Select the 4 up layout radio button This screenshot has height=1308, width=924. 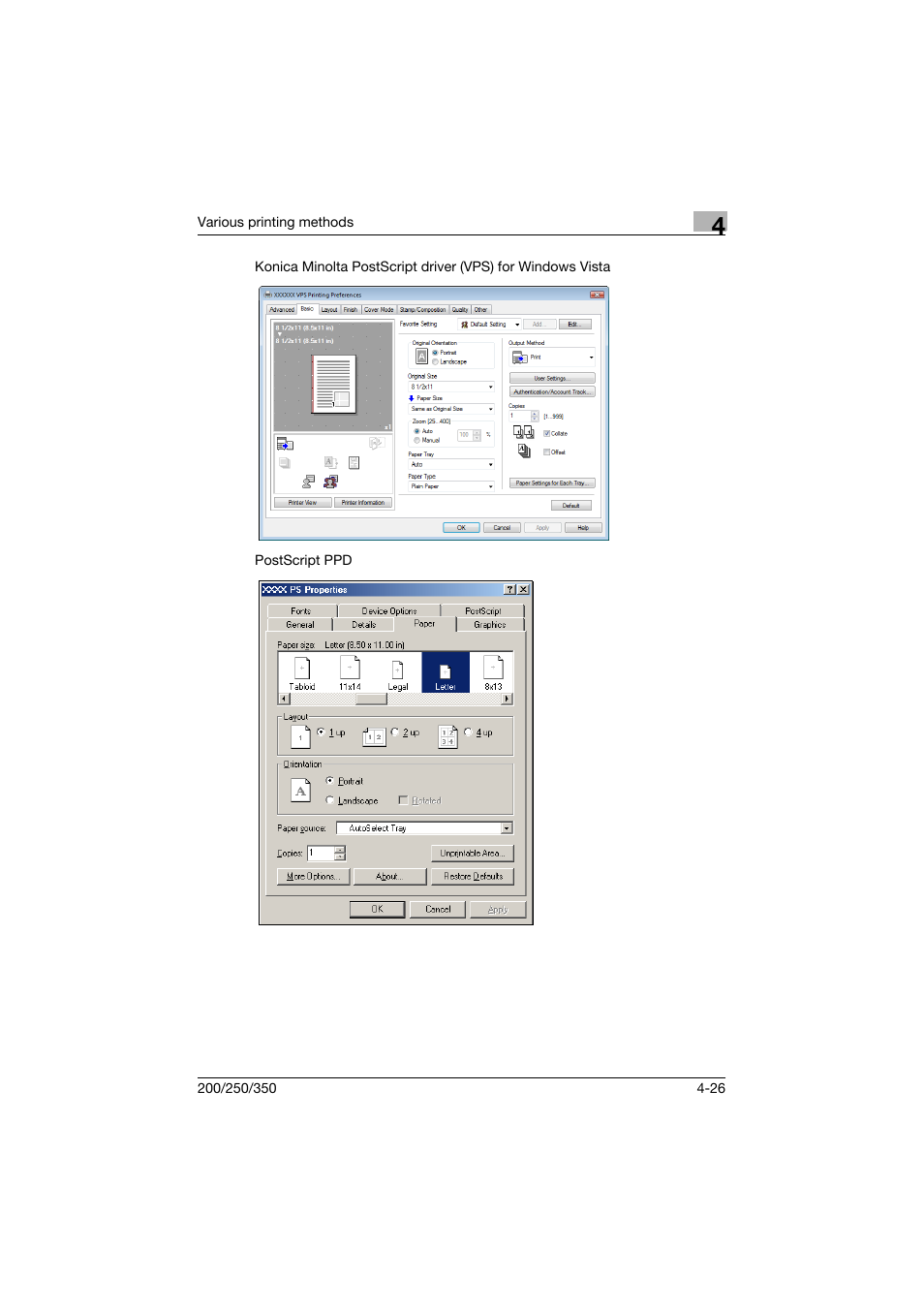tap(468, 732)
